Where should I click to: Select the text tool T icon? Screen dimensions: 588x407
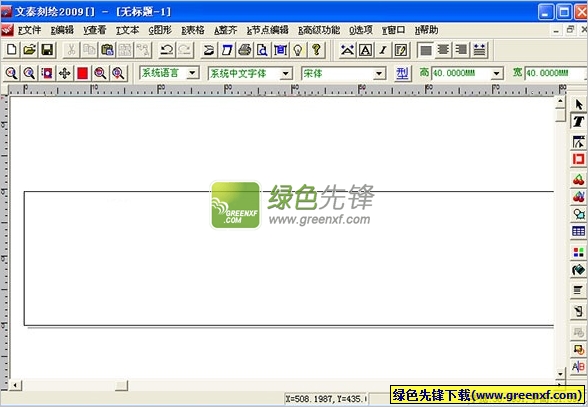pos(578,121)
